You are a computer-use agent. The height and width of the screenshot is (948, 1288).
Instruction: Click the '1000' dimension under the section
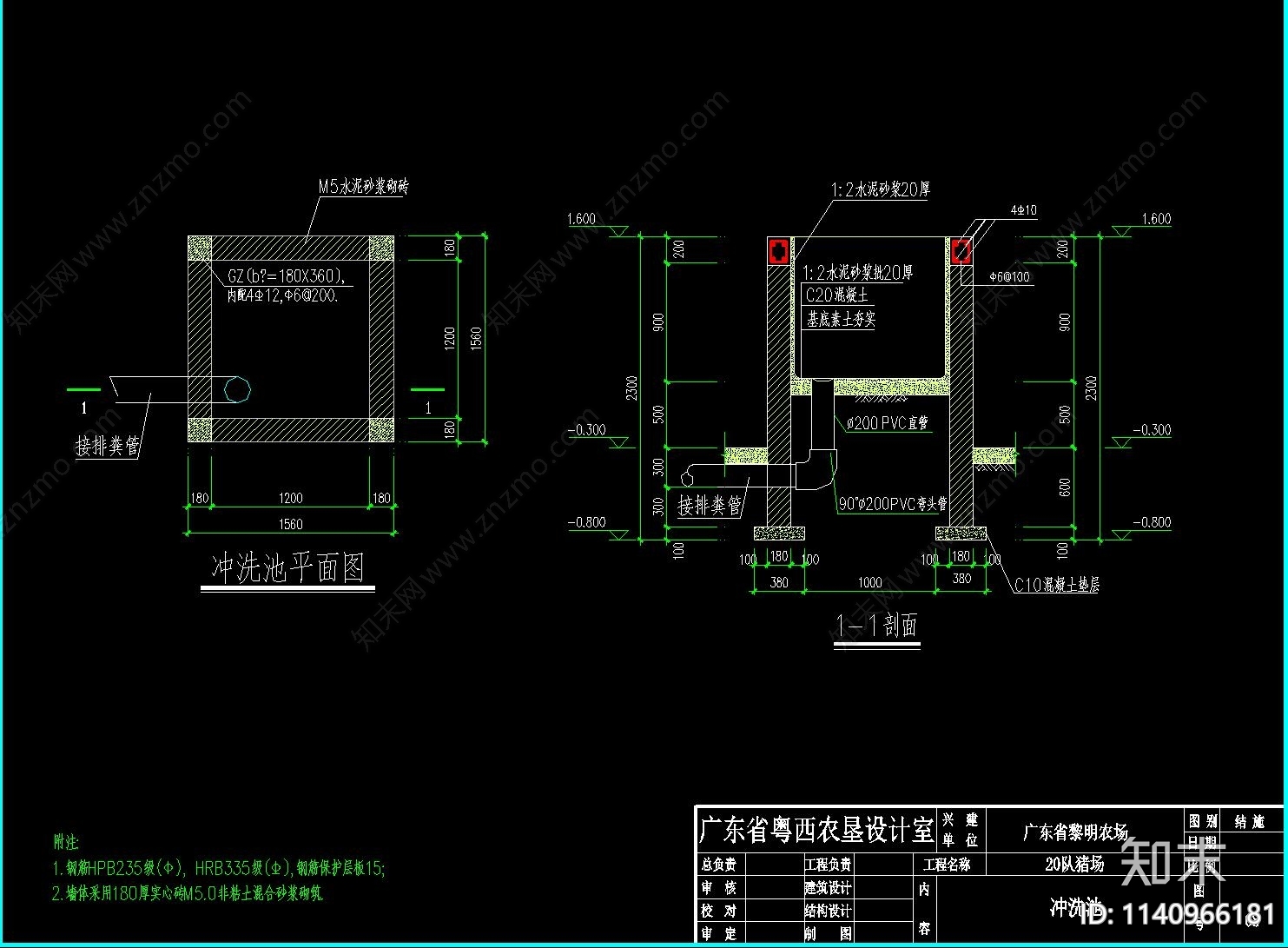point(869,583)
